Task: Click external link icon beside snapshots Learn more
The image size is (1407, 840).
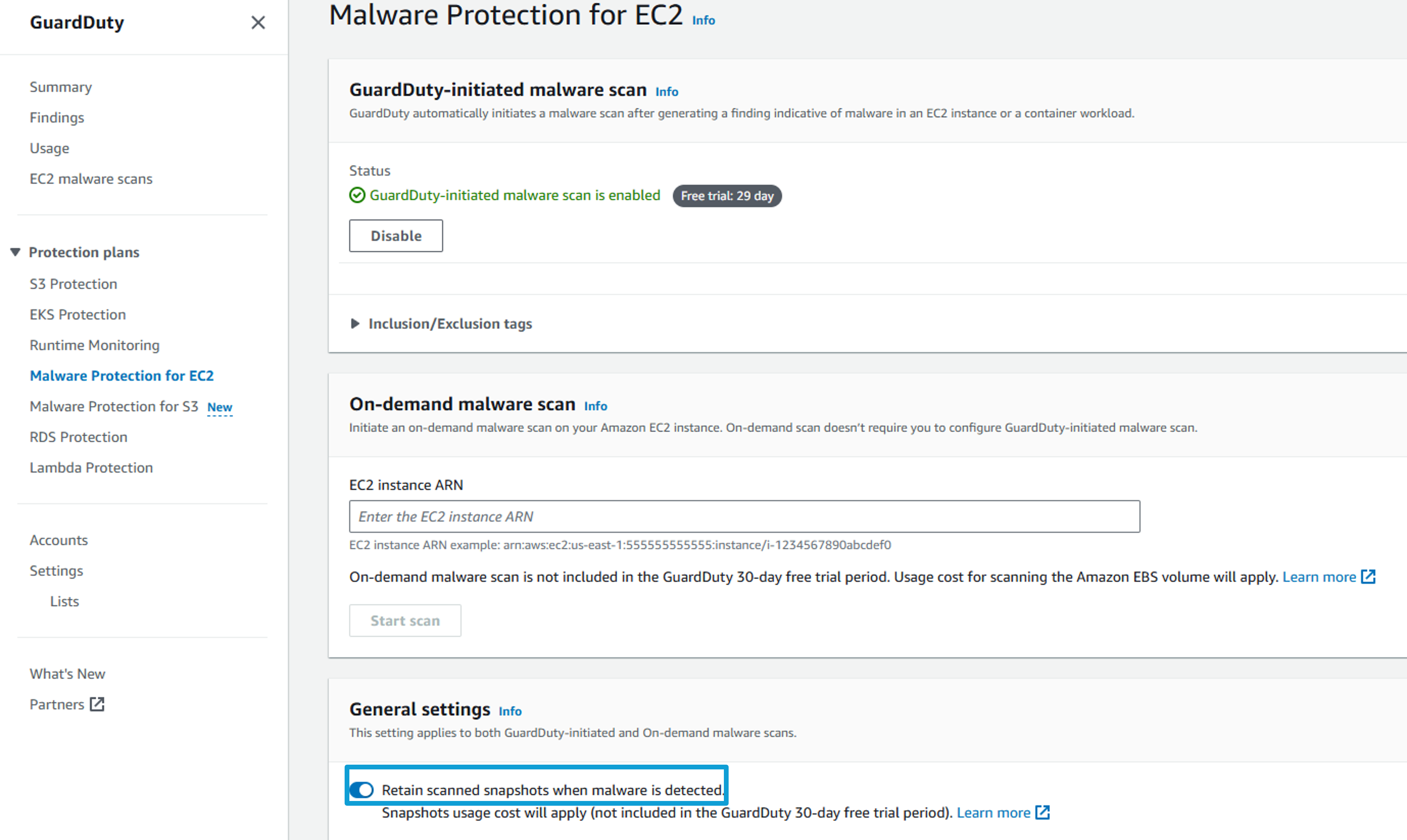Action: (x=1042, y=813)
